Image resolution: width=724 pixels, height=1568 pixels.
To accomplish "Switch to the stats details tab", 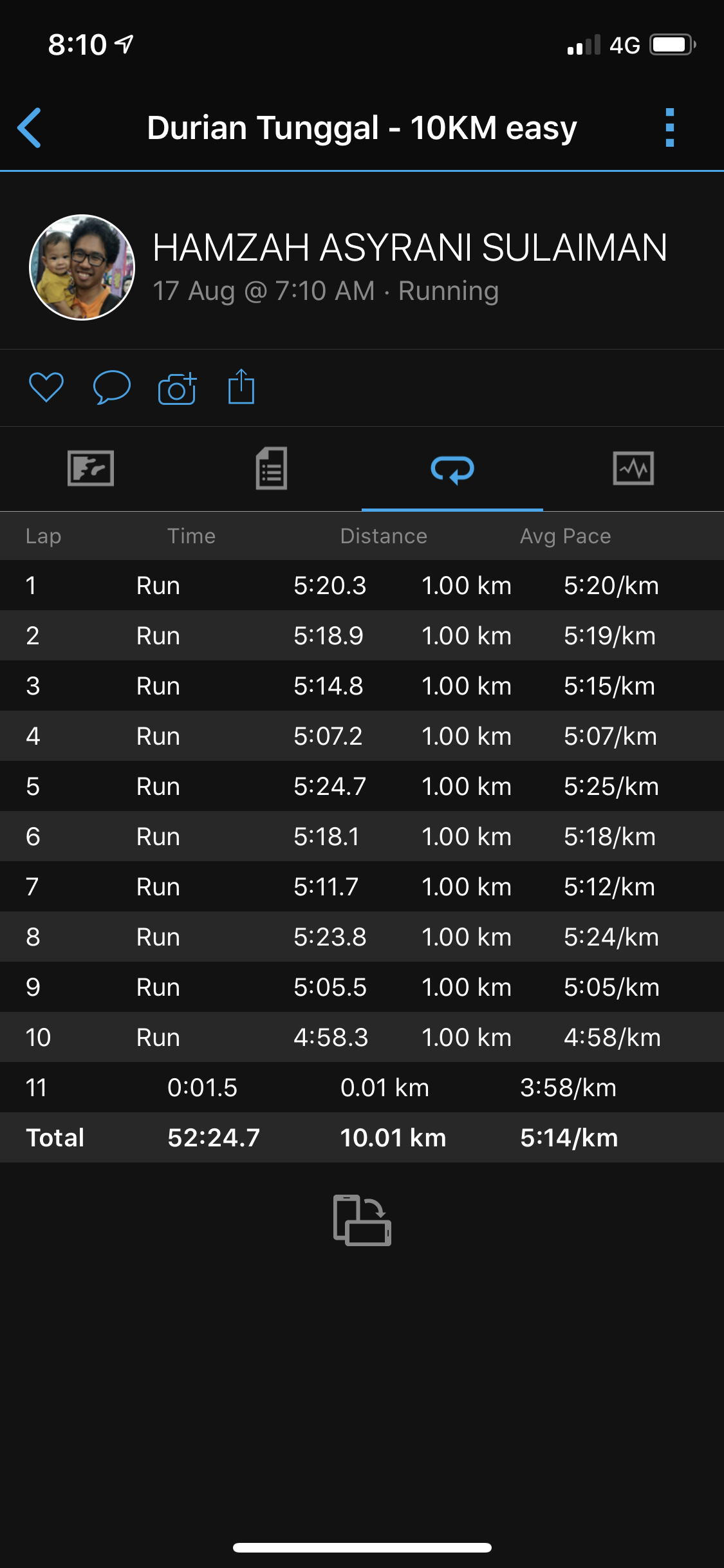I will 272,468.
